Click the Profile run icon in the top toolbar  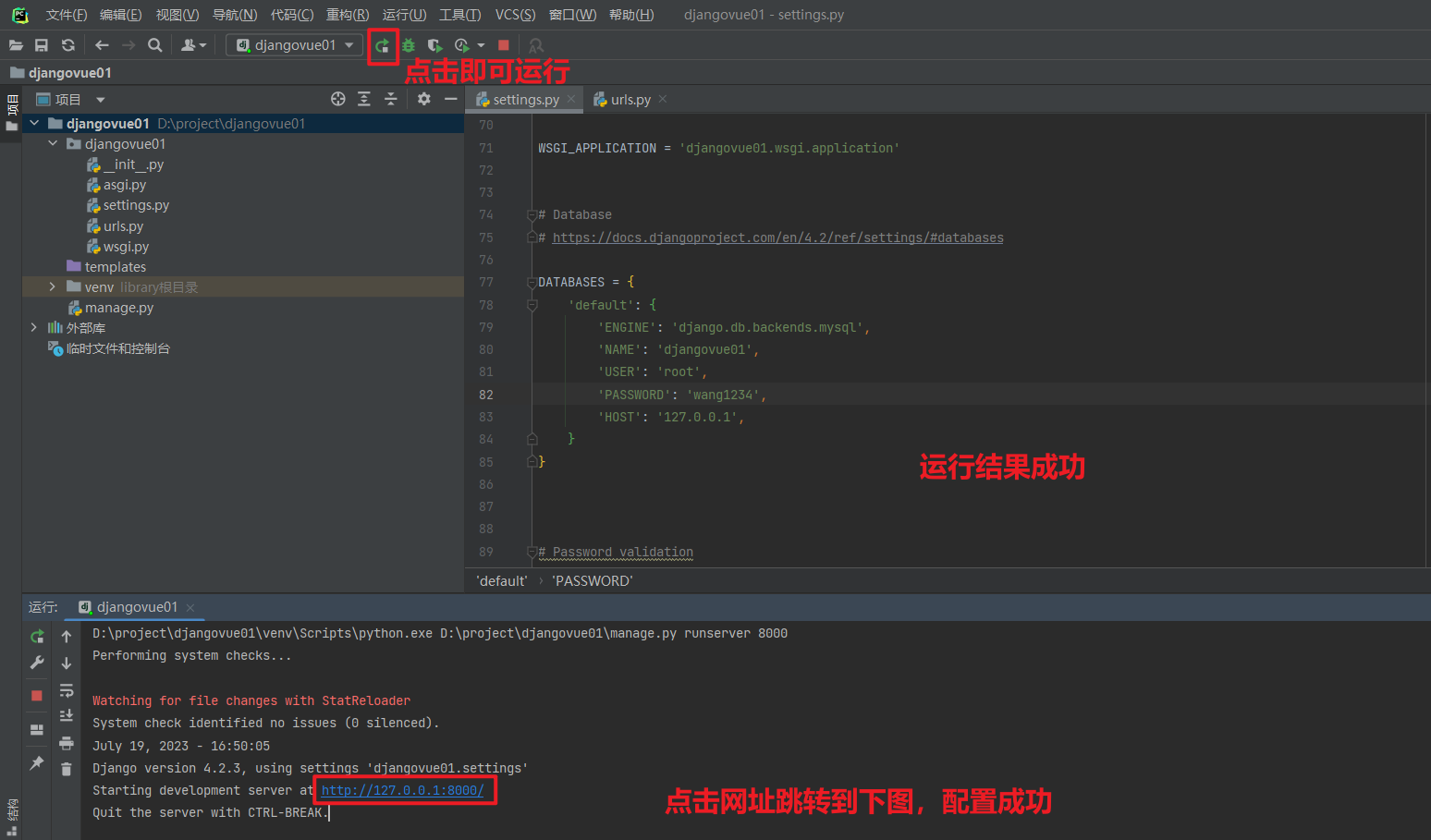pos(461,45)
